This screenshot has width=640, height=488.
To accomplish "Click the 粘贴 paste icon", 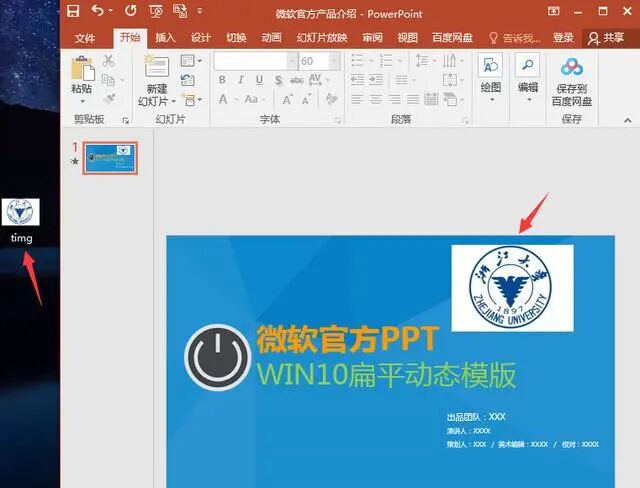I will pyautogui.click(x=82, y=68).
